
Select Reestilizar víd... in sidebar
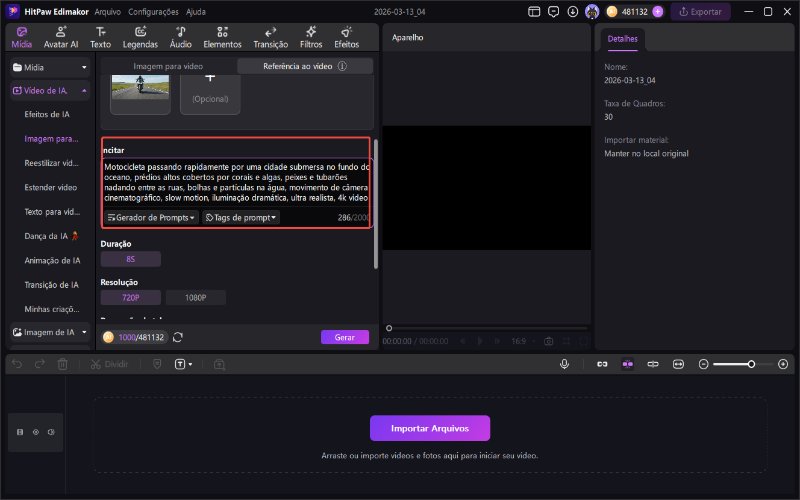(51, 163)
